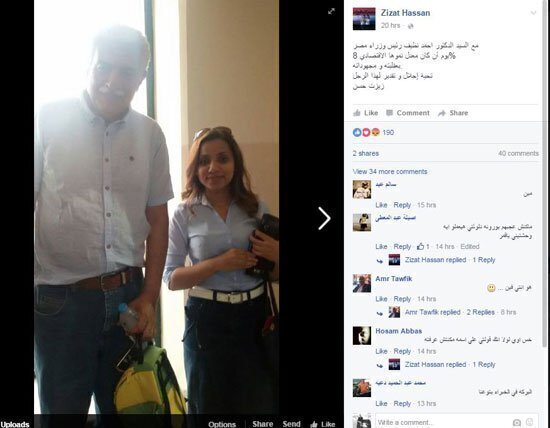550x428 pixels.
Task: Click the Share arrow button under post
Action: click(453, 113)
